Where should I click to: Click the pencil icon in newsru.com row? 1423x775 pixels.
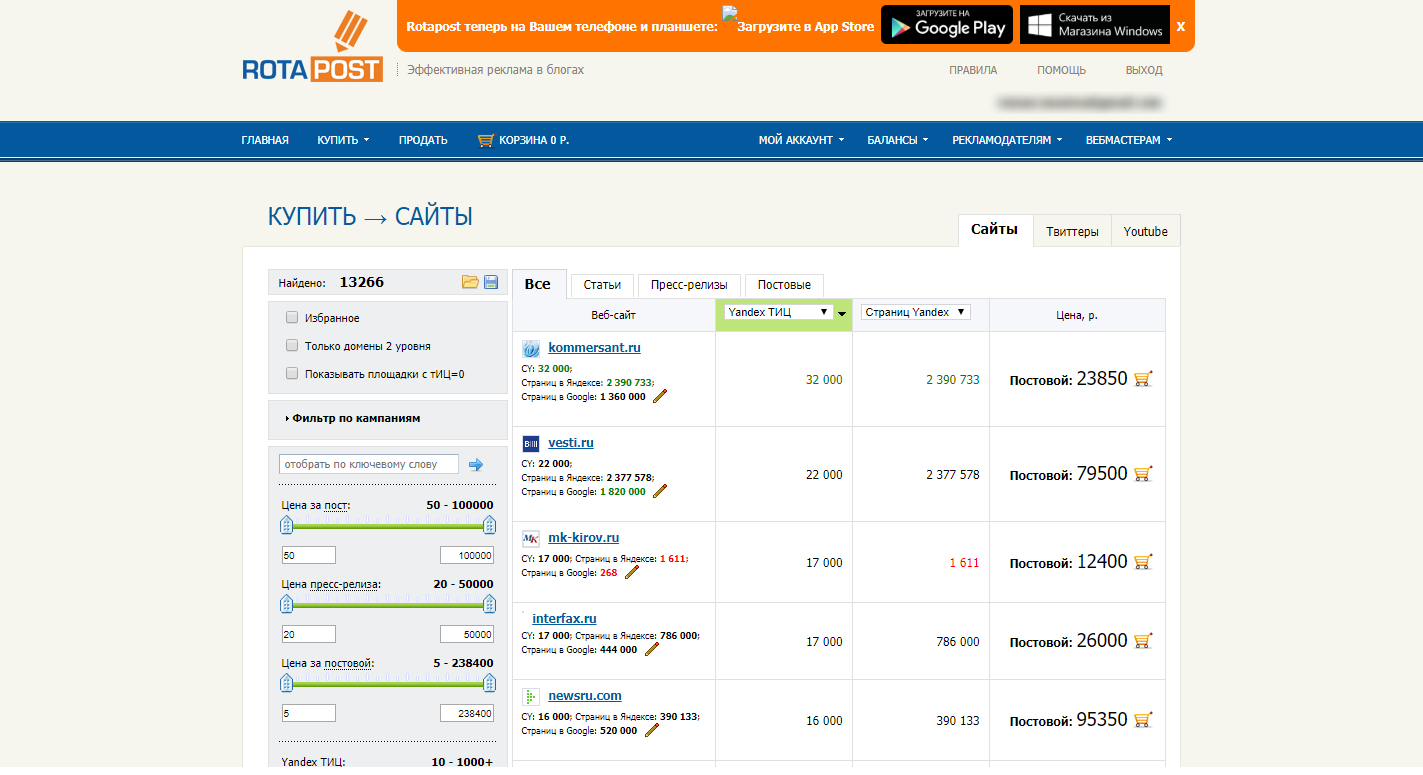pos(652,731)
